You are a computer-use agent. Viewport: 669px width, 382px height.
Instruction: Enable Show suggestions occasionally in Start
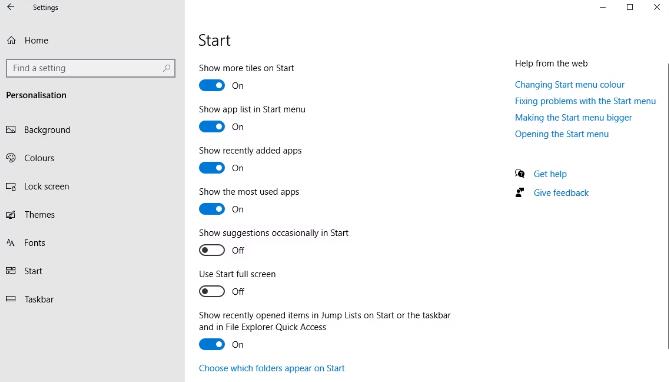212,250
